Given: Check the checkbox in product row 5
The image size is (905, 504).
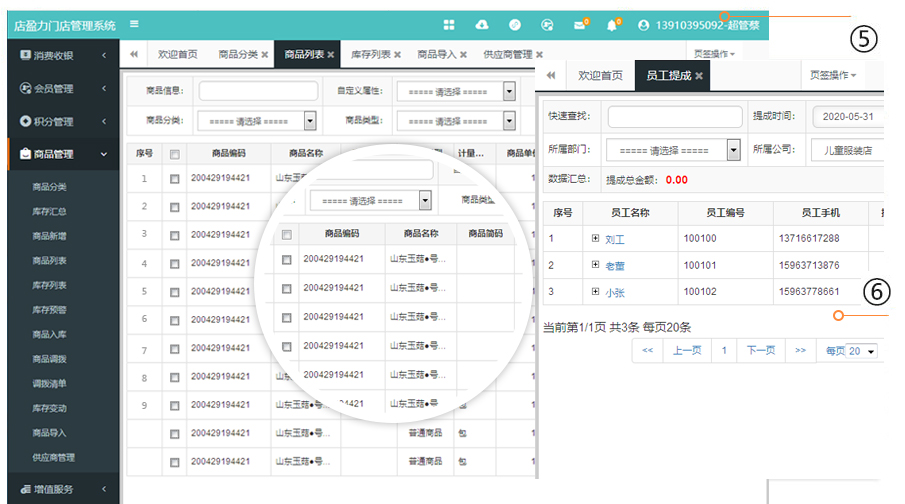Looking at the screenshot, I should [174, 292].
